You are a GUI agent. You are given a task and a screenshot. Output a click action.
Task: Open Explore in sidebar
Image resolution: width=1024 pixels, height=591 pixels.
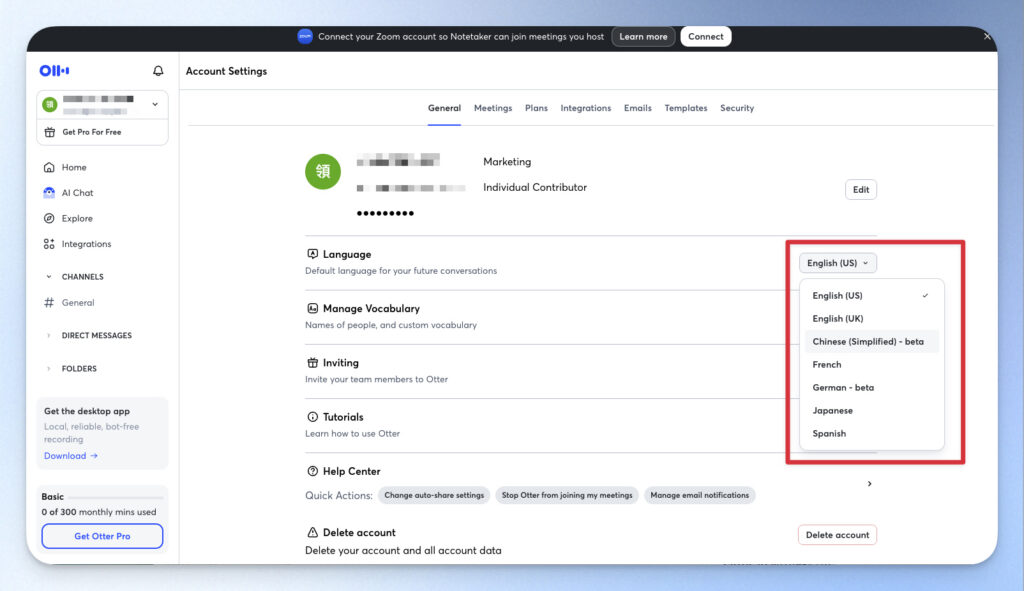pyautogui.click(x=77, y=218)
